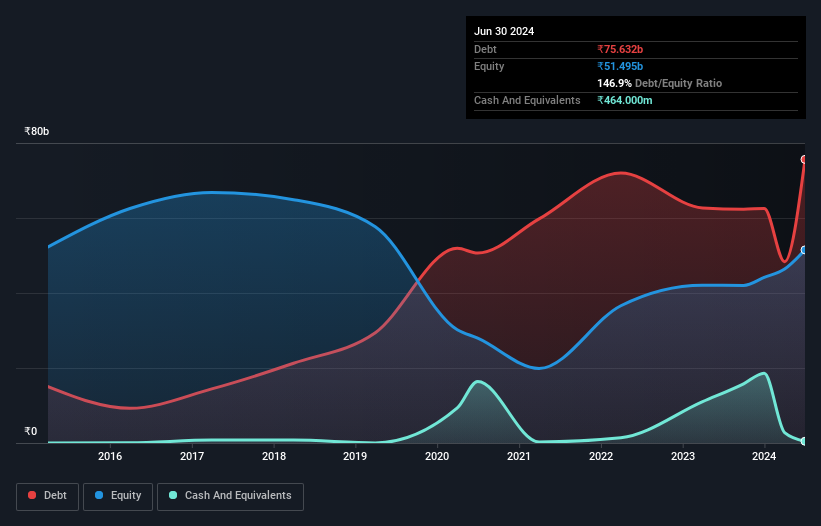Screen dimensions: 821x526
Task: Click the 2019 x-axis label
Action: click(x=355, y=456)
